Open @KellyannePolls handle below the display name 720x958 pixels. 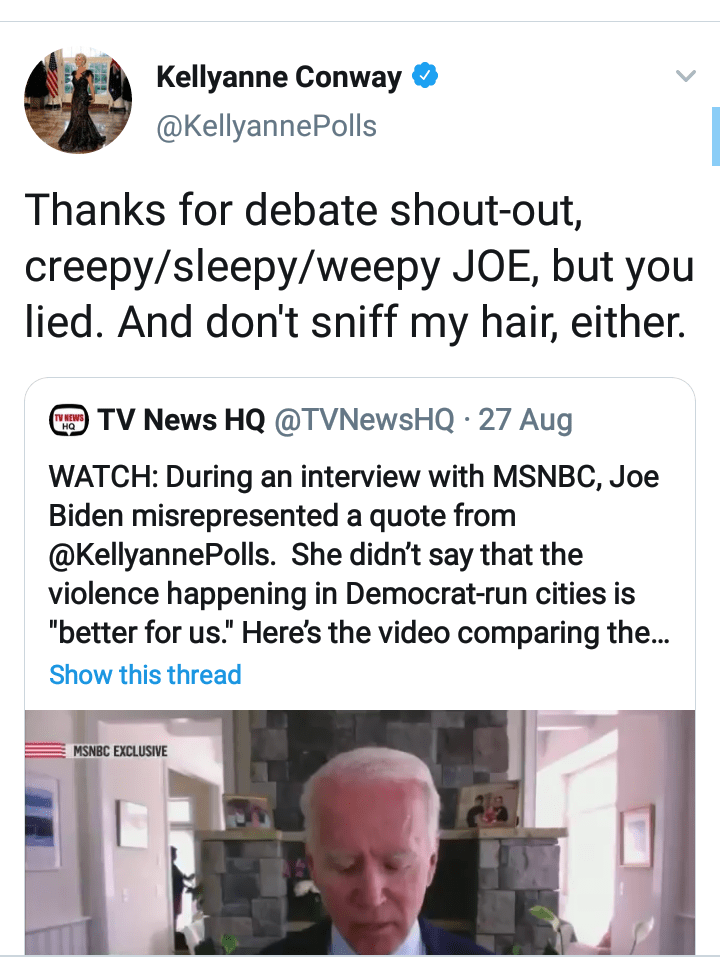[266, 126]
